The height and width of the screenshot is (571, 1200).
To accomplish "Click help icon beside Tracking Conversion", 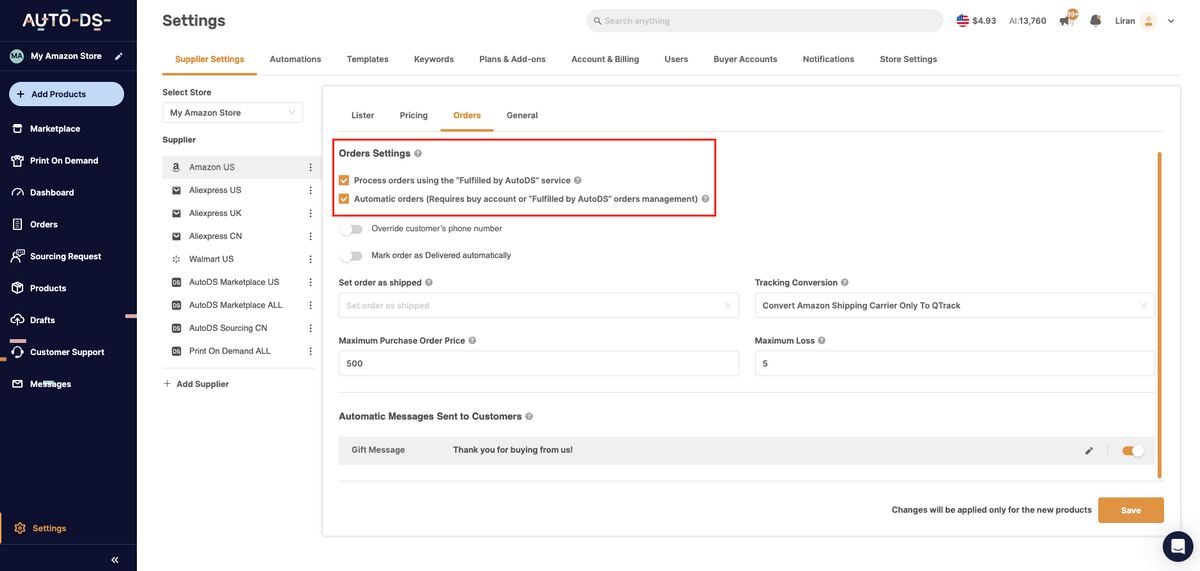I will (845, 283).
